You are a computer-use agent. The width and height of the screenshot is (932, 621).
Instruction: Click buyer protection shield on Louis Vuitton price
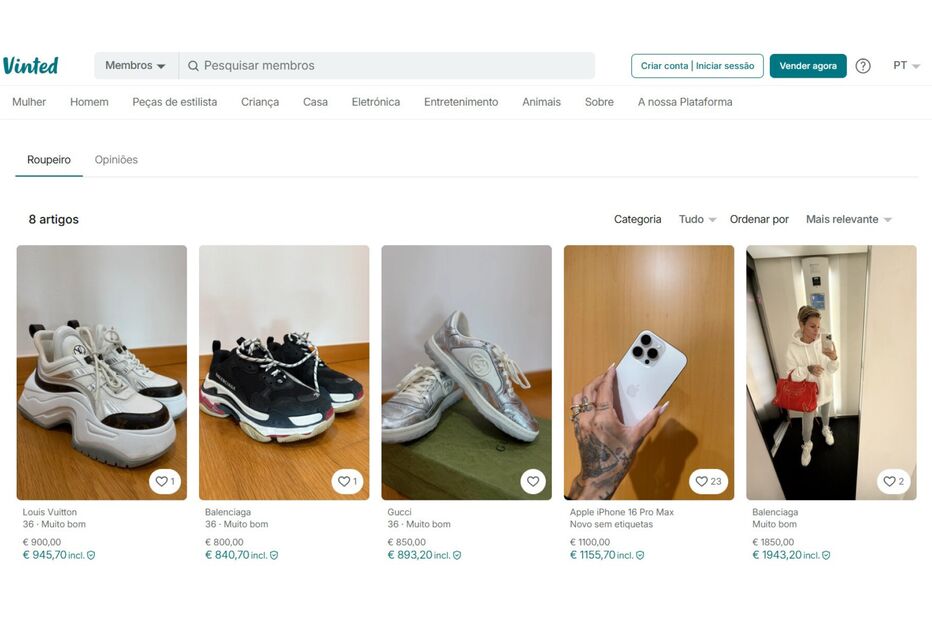point(91,555)
